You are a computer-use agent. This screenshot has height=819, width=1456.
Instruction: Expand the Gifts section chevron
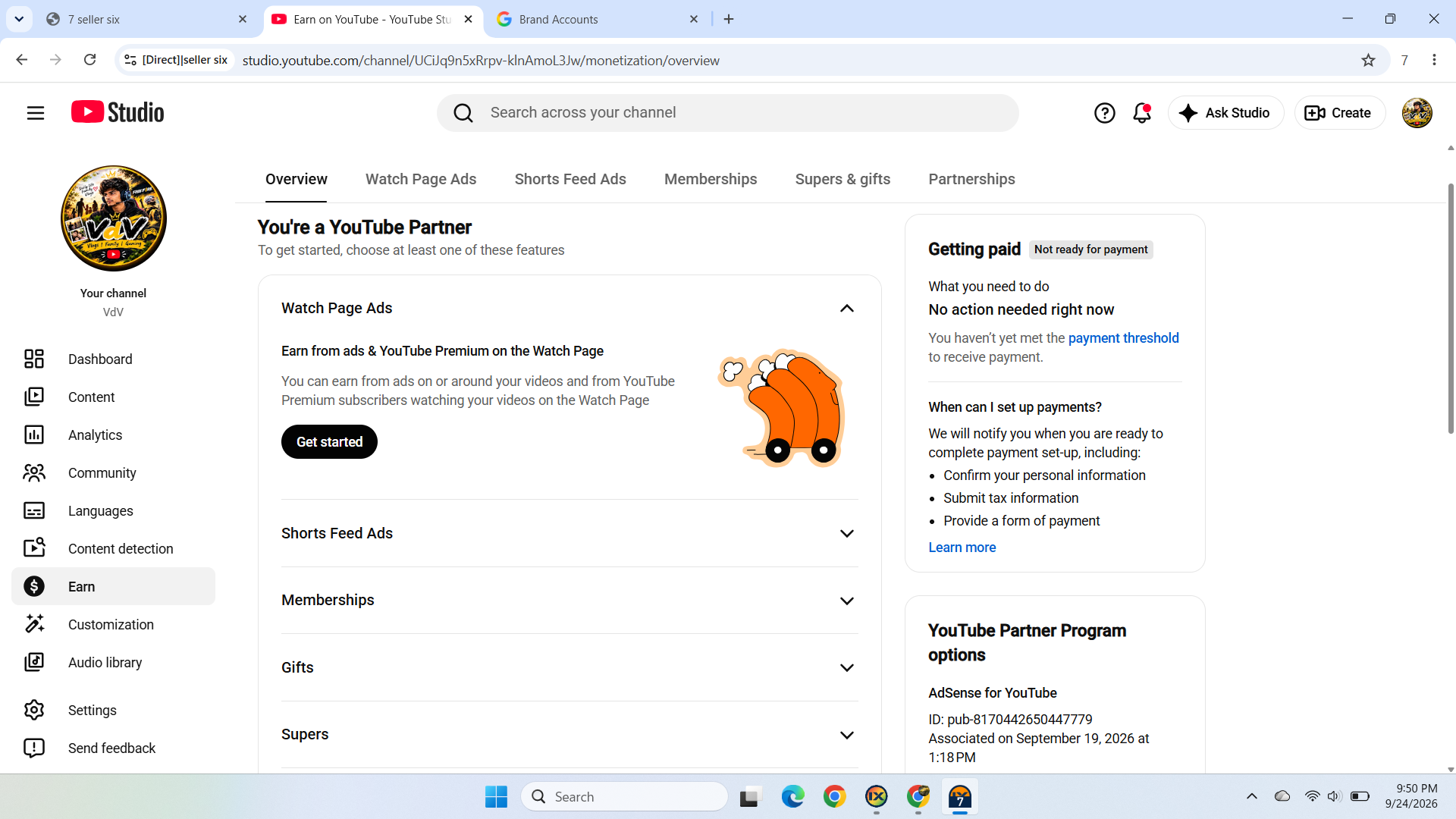pyautogui.click(x=847, y=667)
